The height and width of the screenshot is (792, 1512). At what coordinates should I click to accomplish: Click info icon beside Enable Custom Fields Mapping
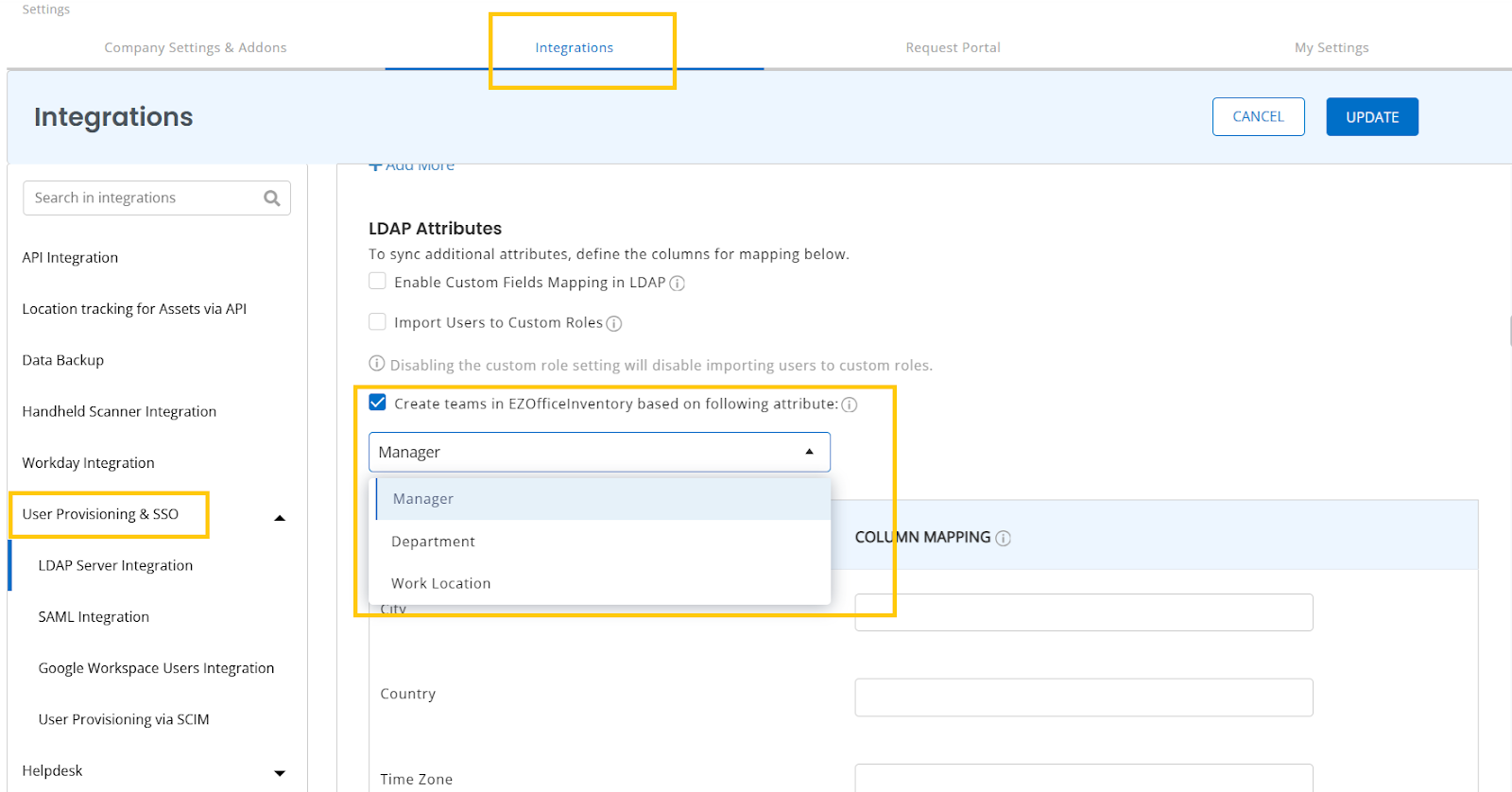pos(677,284)
